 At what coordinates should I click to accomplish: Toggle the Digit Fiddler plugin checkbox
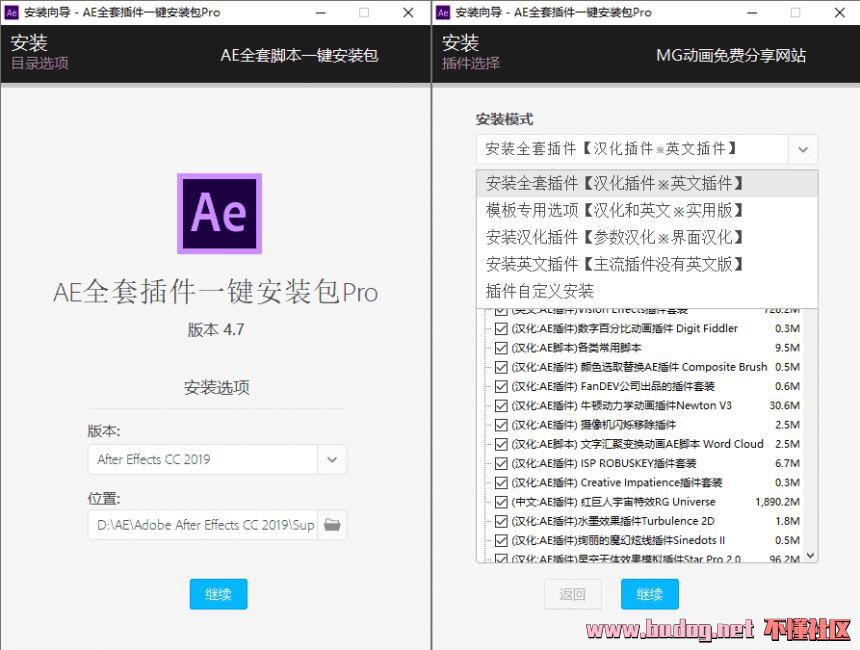tap(501, 329)
